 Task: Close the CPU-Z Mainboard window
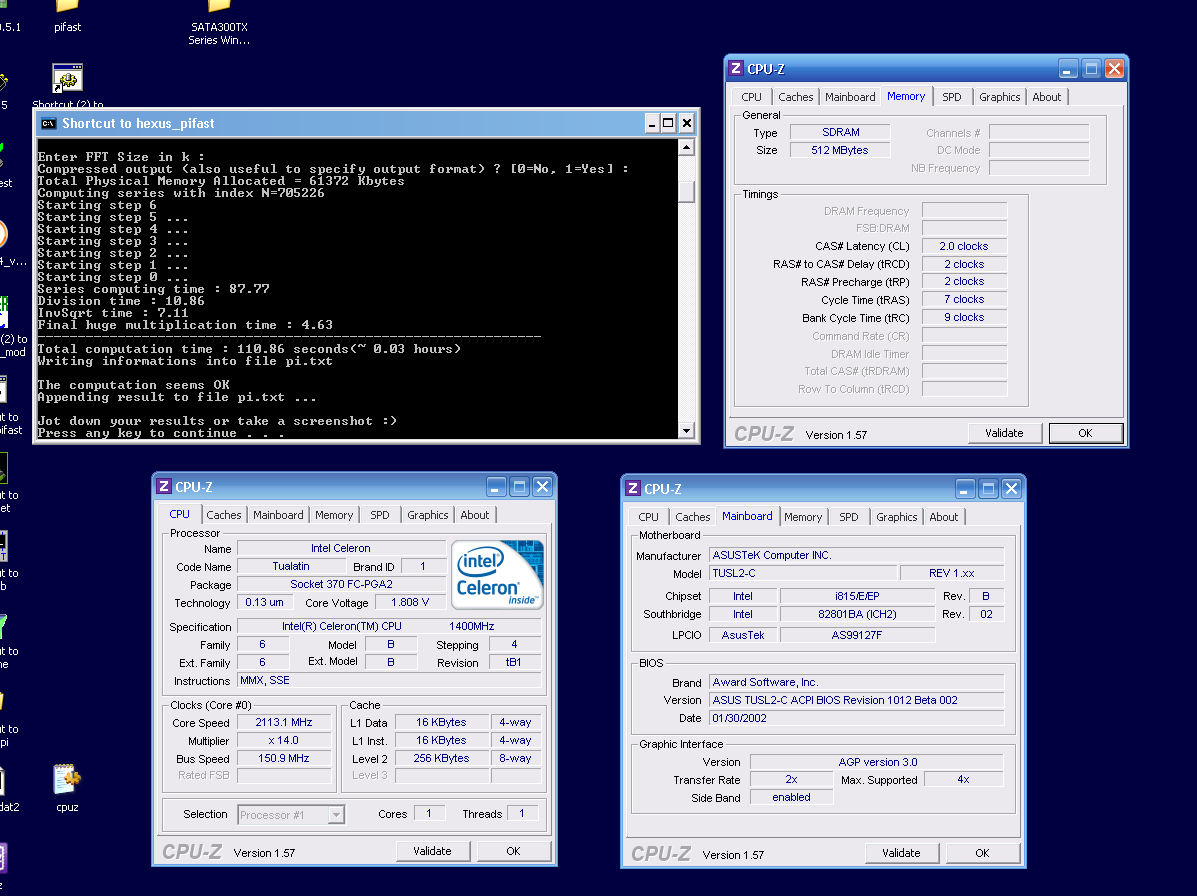coord(1011,488)
